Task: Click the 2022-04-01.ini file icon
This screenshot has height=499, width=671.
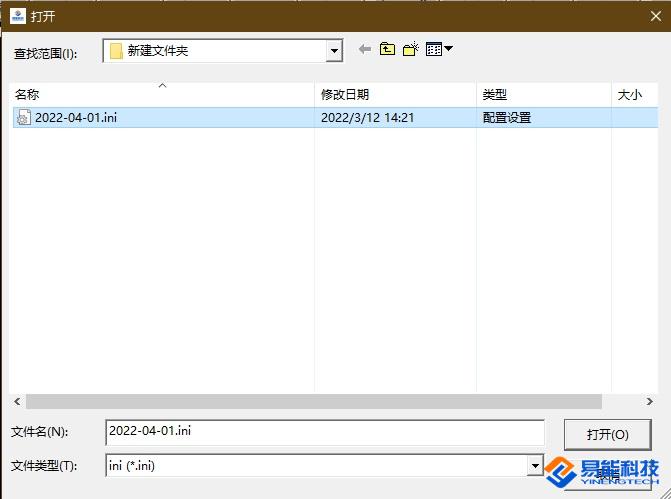Action: coord(23,118)
